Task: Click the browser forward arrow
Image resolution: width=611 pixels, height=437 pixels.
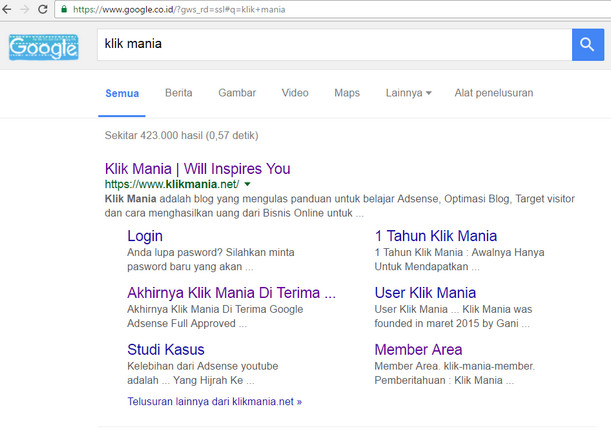Action: [25, 9]
